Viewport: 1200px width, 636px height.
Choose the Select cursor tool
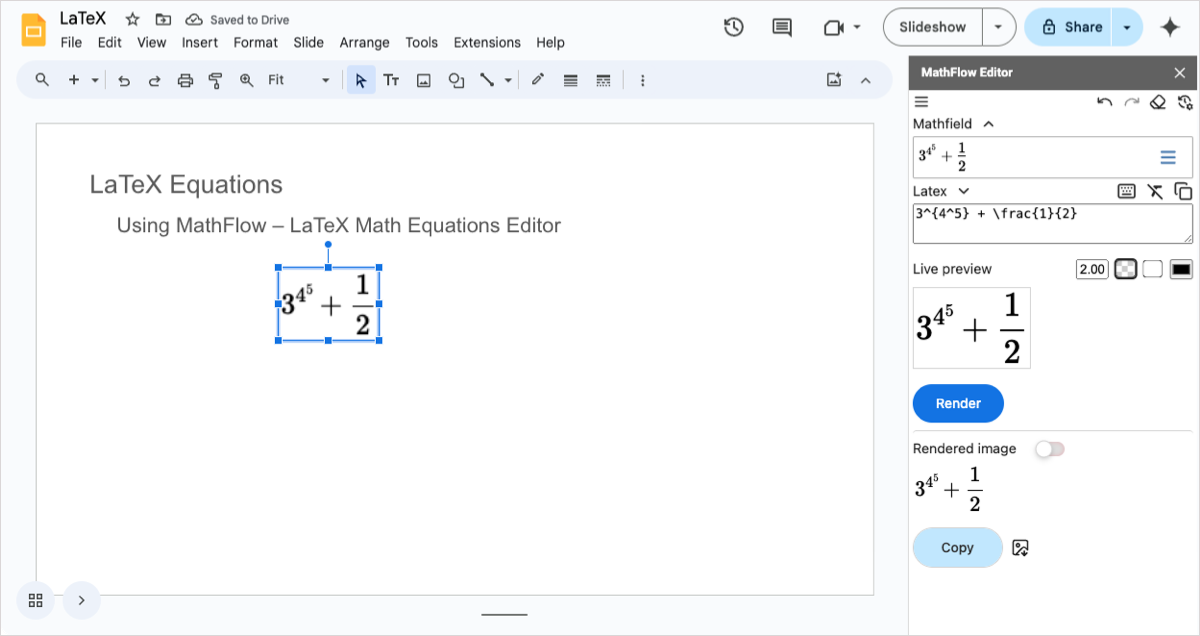point(361,80)
